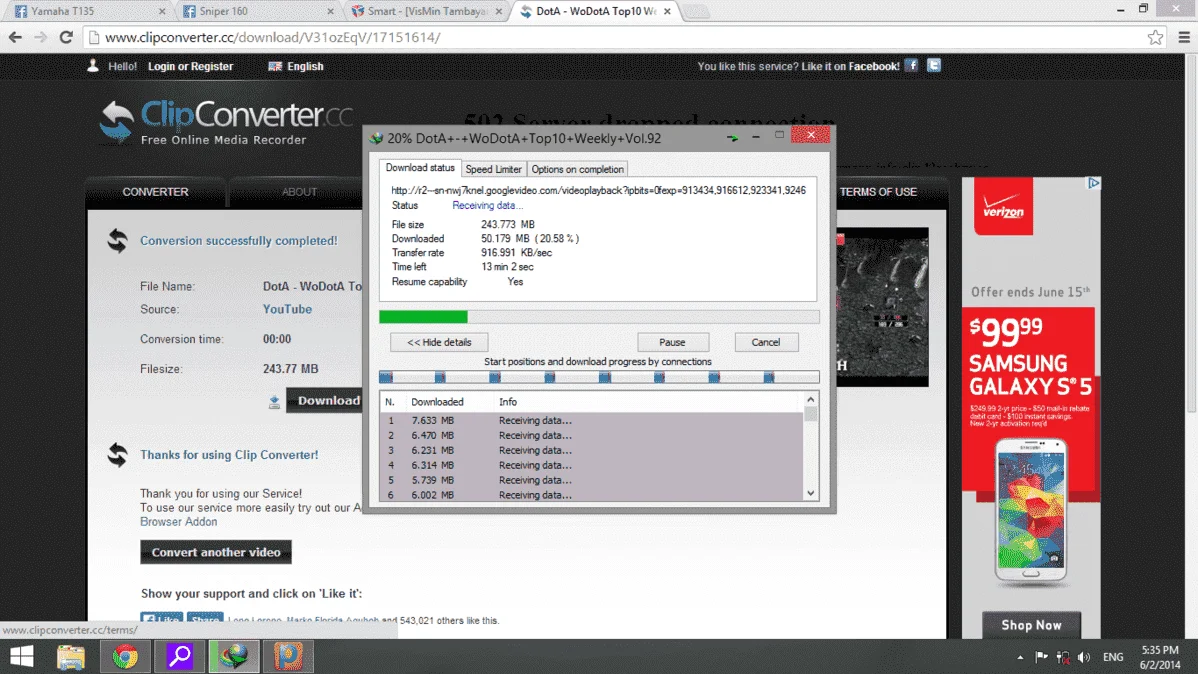Open the Speed Limiter tab
Image resolution: width=1198 pixels, height=674 pixels.
pyautogui.click(x=494, y=170)
